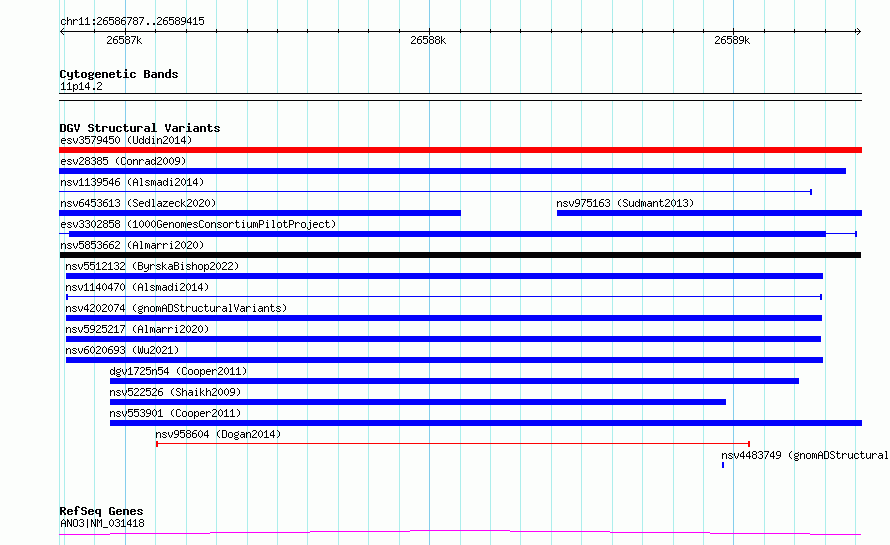Click the right arrow of the ruler
Image resolution: width=890 pixels, height=545 pixels.
click(x=858, y=32)
